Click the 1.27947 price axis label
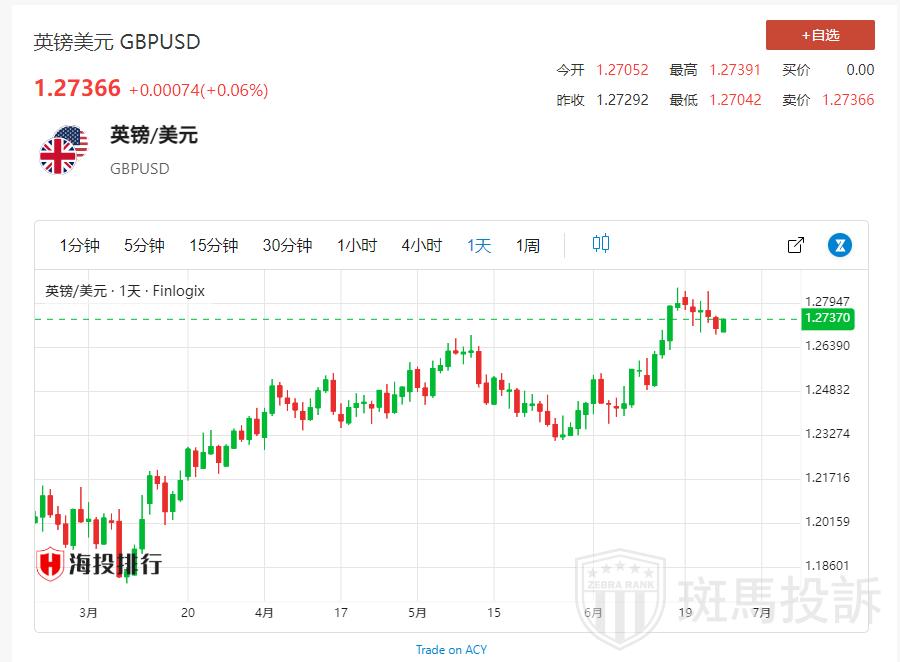This screenshot has width=900, height=662. point(827,301)
